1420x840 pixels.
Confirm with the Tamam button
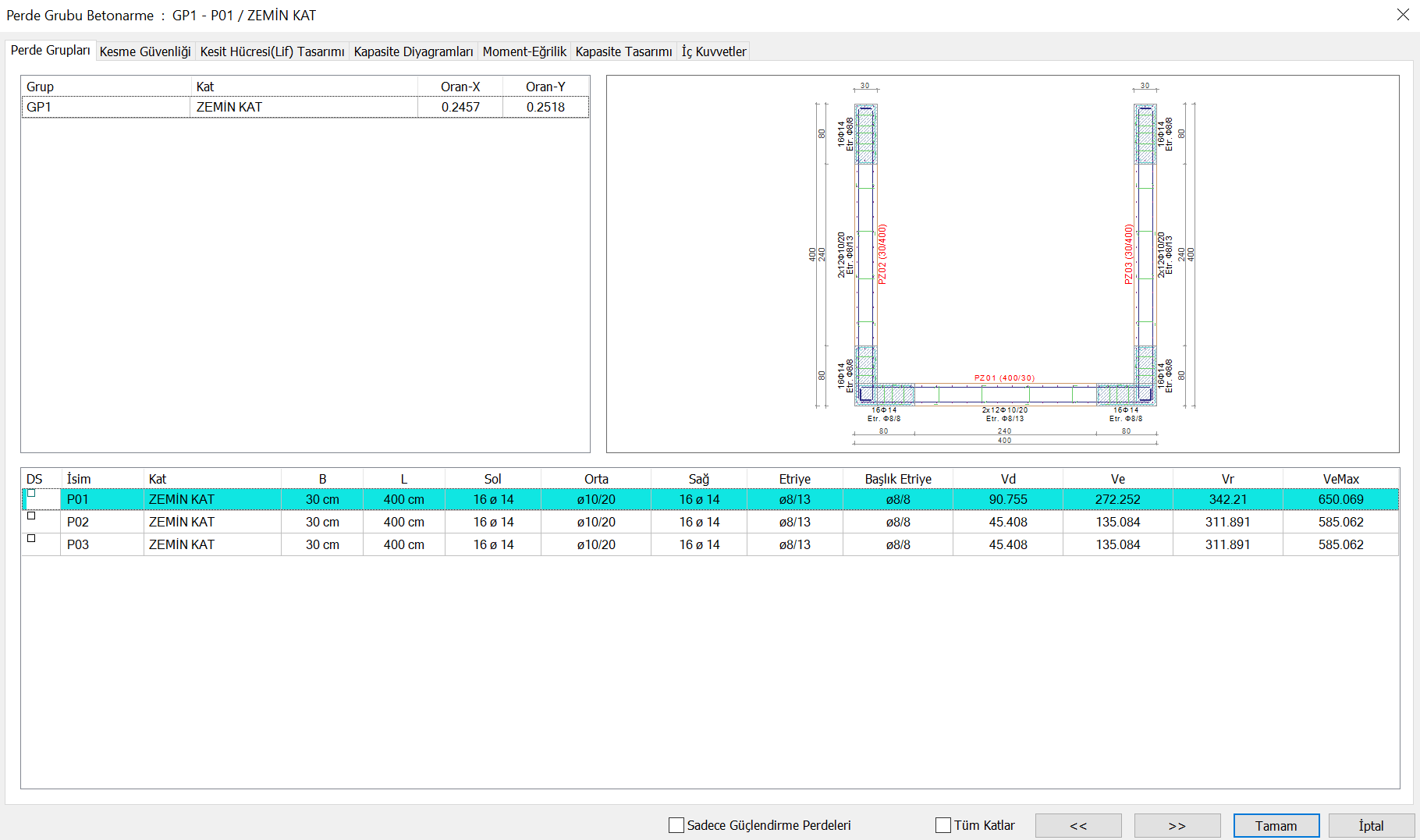point(1276,825)
